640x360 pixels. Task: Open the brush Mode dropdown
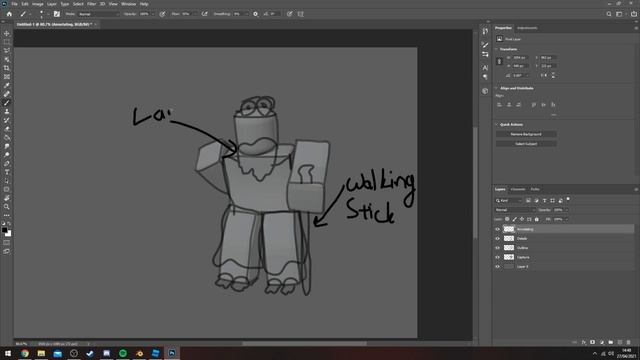coord(98,14)
